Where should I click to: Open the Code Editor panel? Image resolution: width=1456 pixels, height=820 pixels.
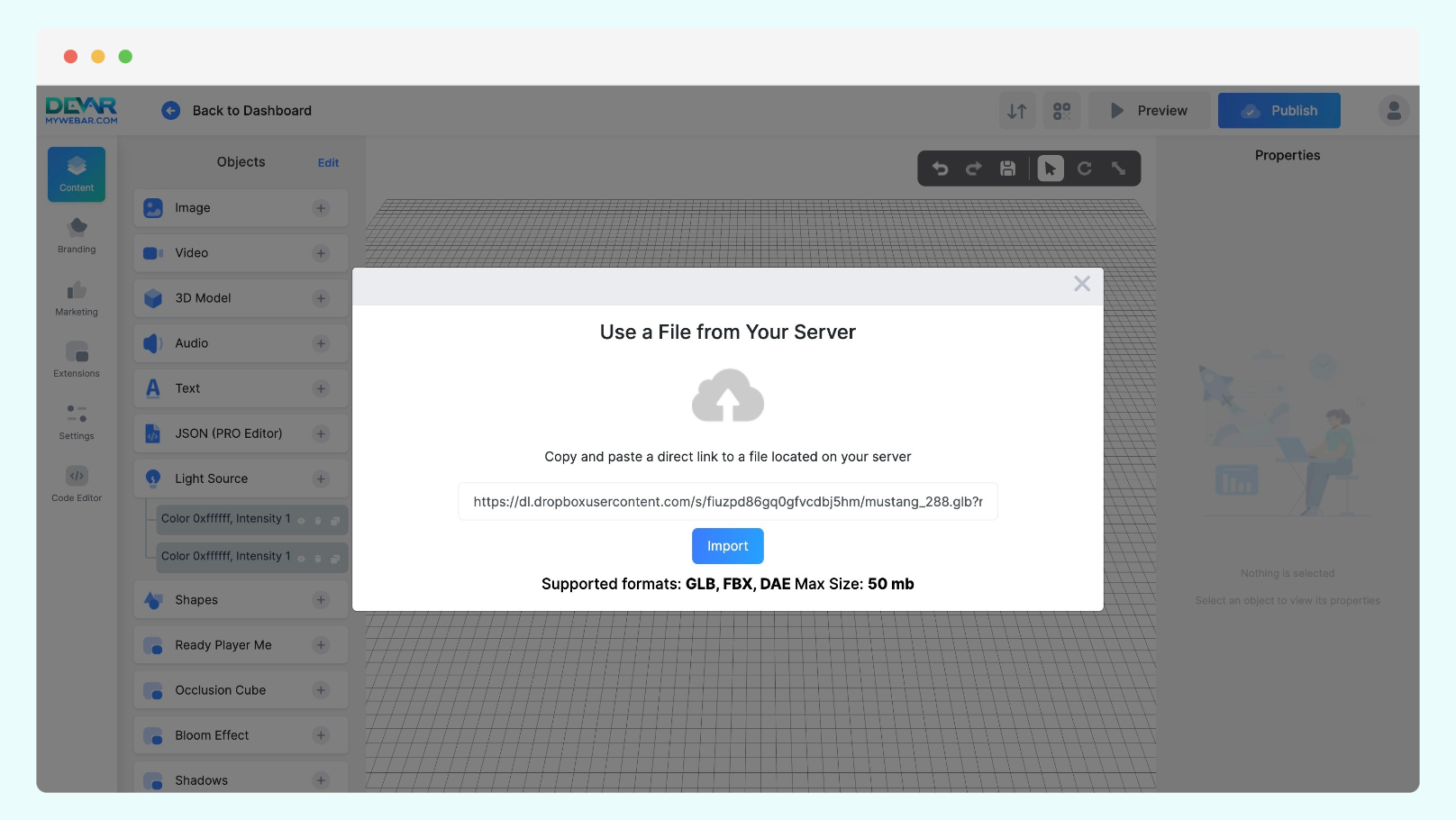point(76,482)
